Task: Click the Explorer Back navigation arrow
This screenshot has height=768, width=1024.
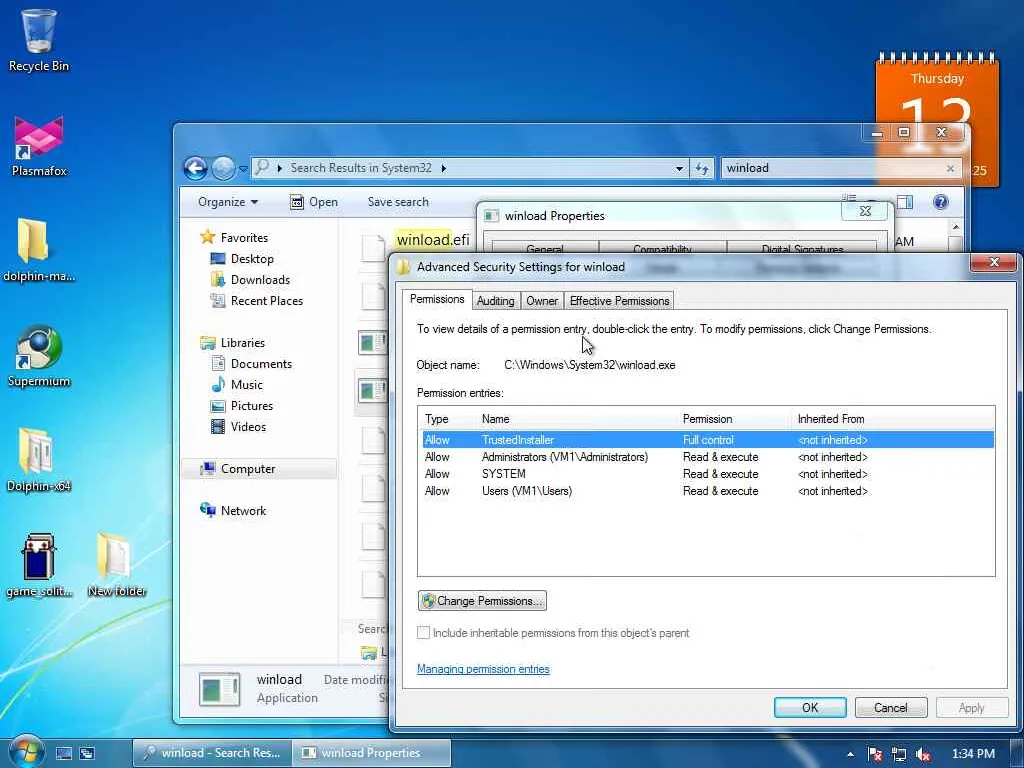Action: [x=195, y=168]
